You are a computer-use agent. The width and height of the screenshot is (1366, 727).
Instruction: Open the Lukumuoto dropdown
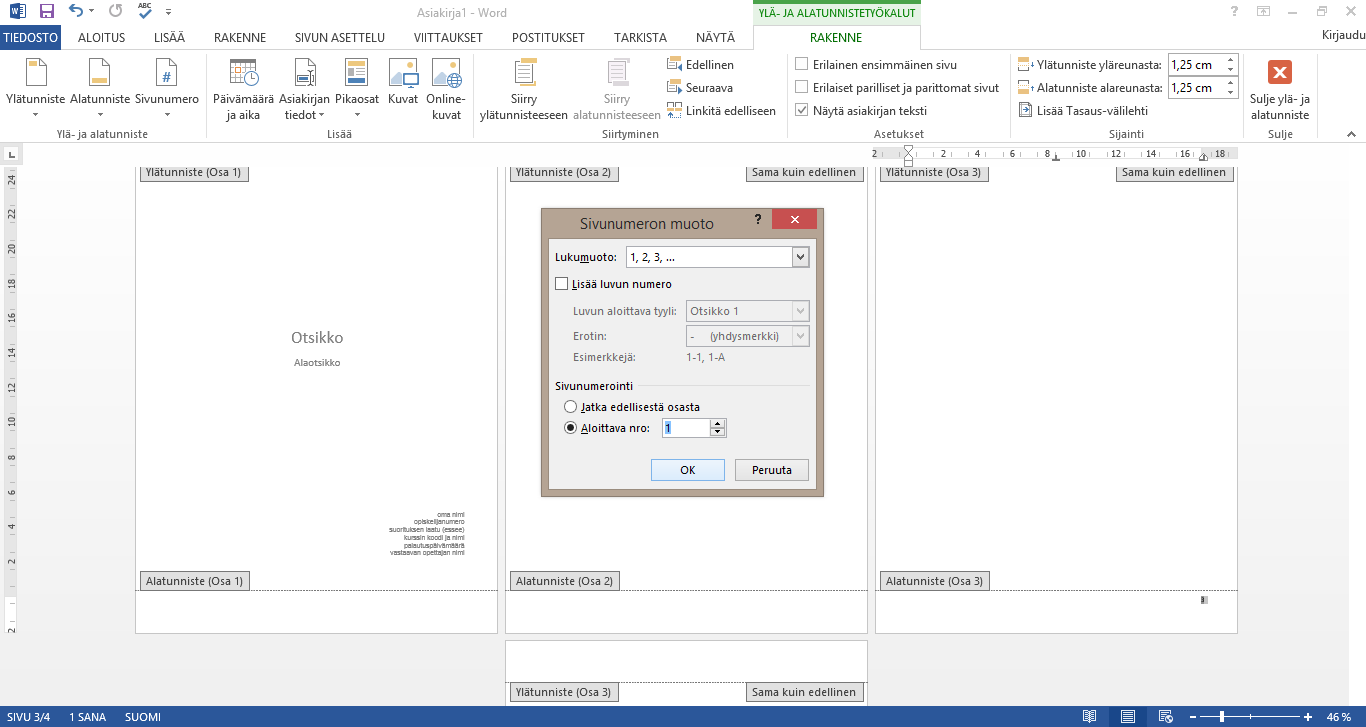point(800,257)
